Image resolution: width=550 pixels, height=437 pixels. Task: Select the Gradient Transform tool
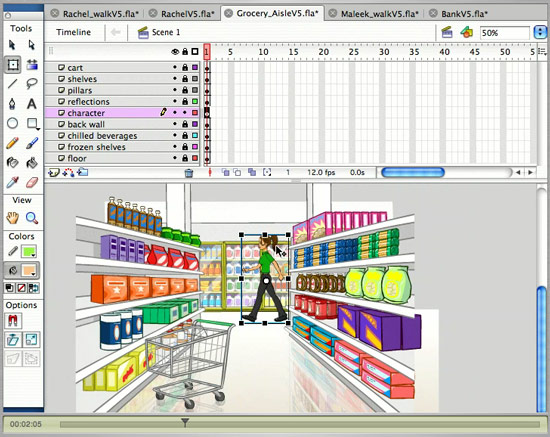click(x=32, y=65)
